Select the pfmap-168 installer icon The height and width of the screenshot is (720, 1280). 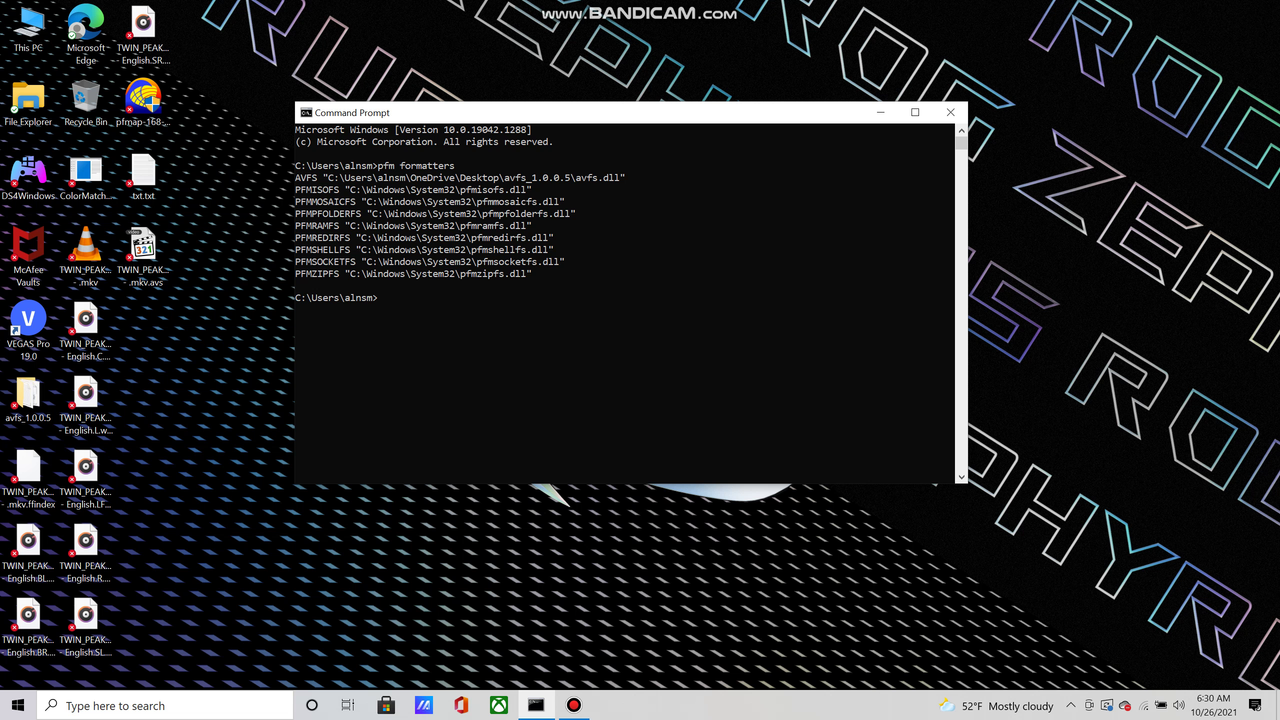point(143,104)
